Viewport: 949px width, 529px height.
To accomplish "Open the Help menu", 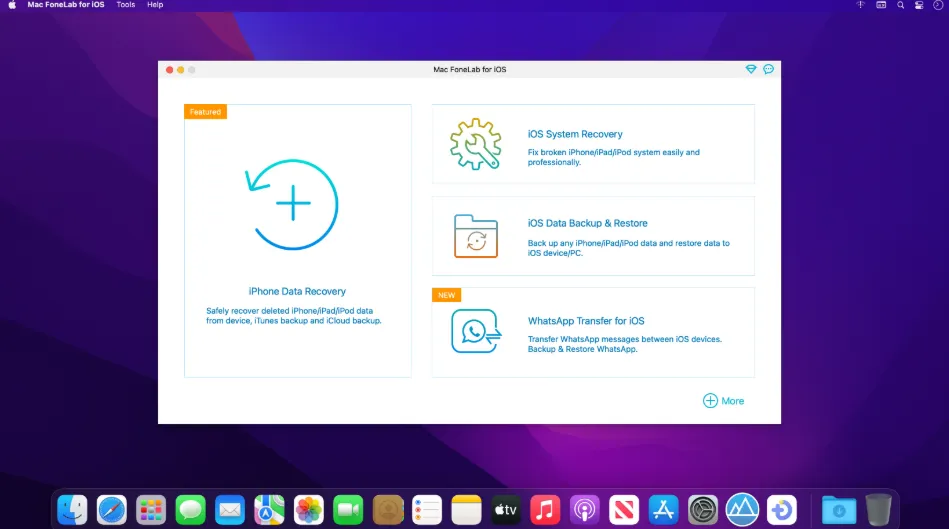I will pos(155,5).
